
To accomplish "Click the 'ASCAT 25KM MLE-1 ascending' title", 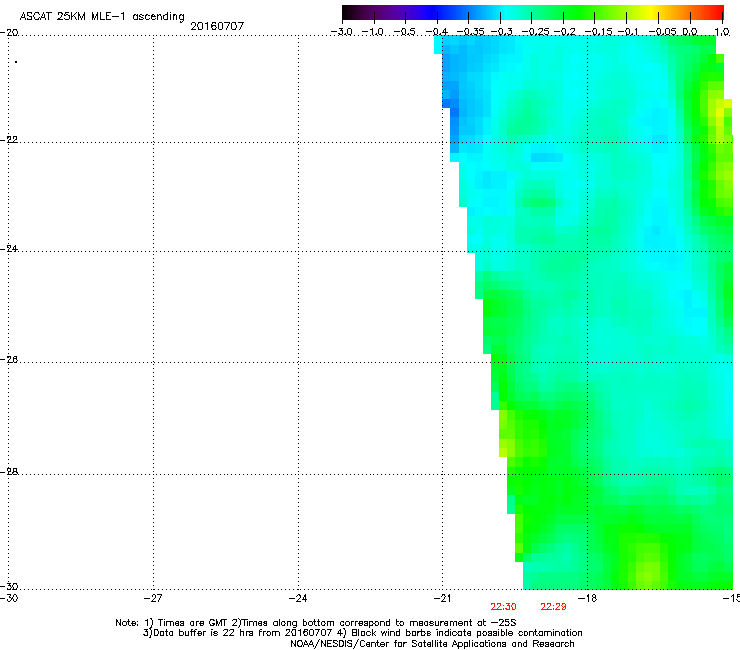I will pyautogui.click(x=102, y=17).
